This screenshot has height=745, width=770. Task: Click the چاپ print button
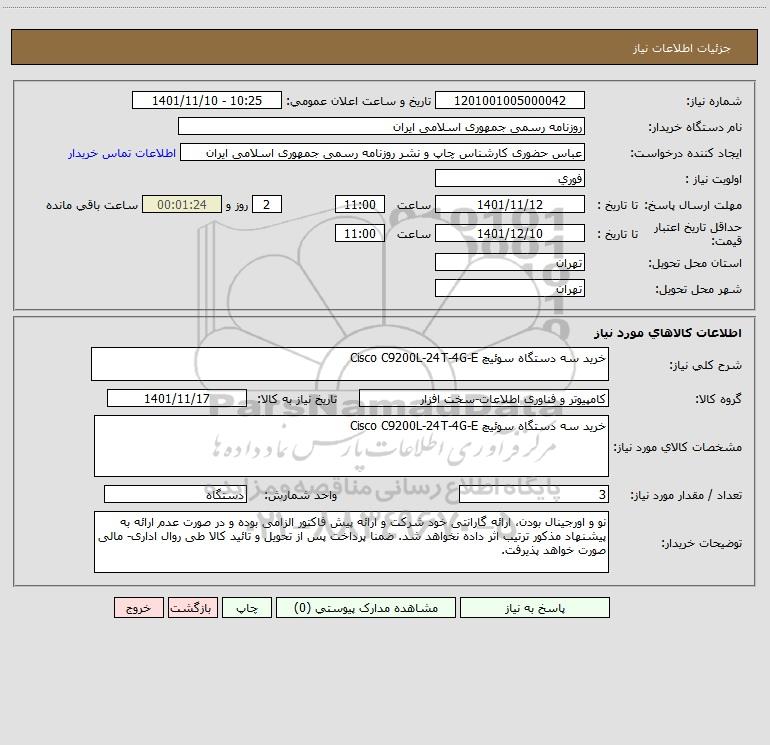coord(247,607)
